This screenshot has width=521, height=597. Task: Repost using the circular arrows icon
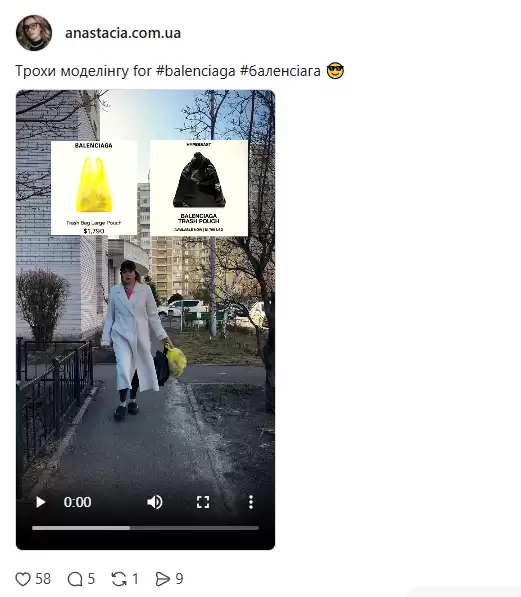click(119, 579)
